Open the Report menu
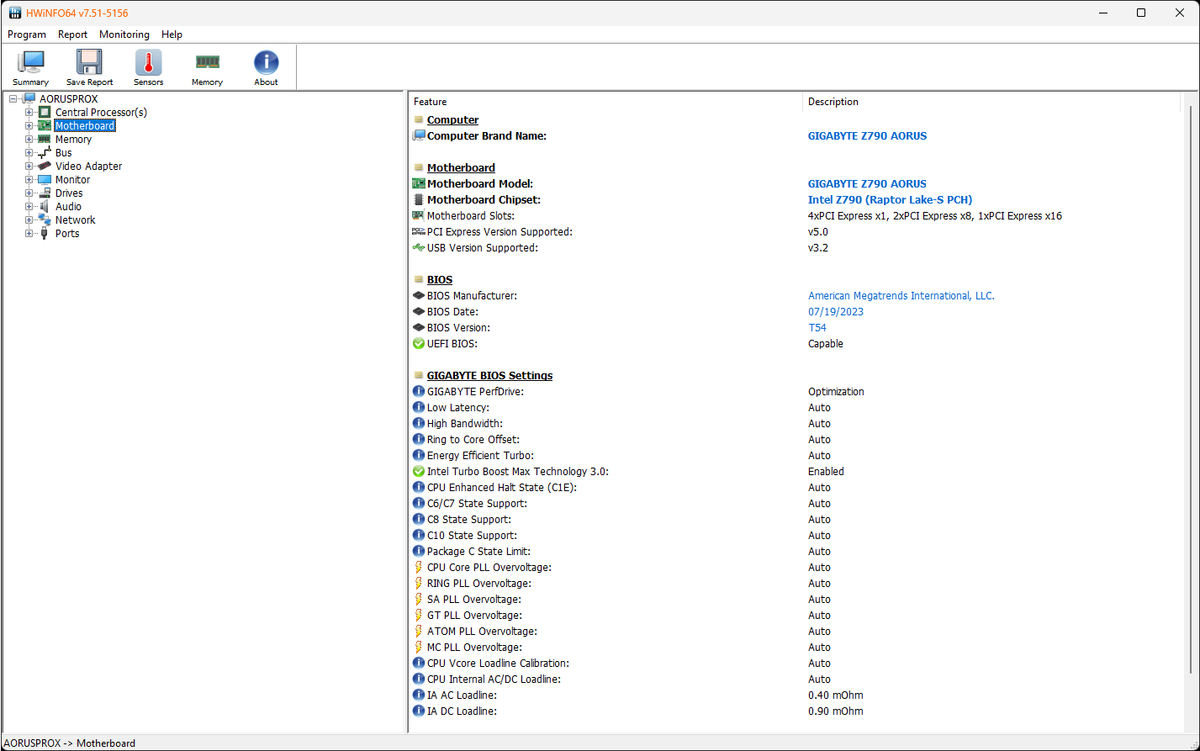The height and width of the screenshot is (751, 1200). [x=72, y=34]
